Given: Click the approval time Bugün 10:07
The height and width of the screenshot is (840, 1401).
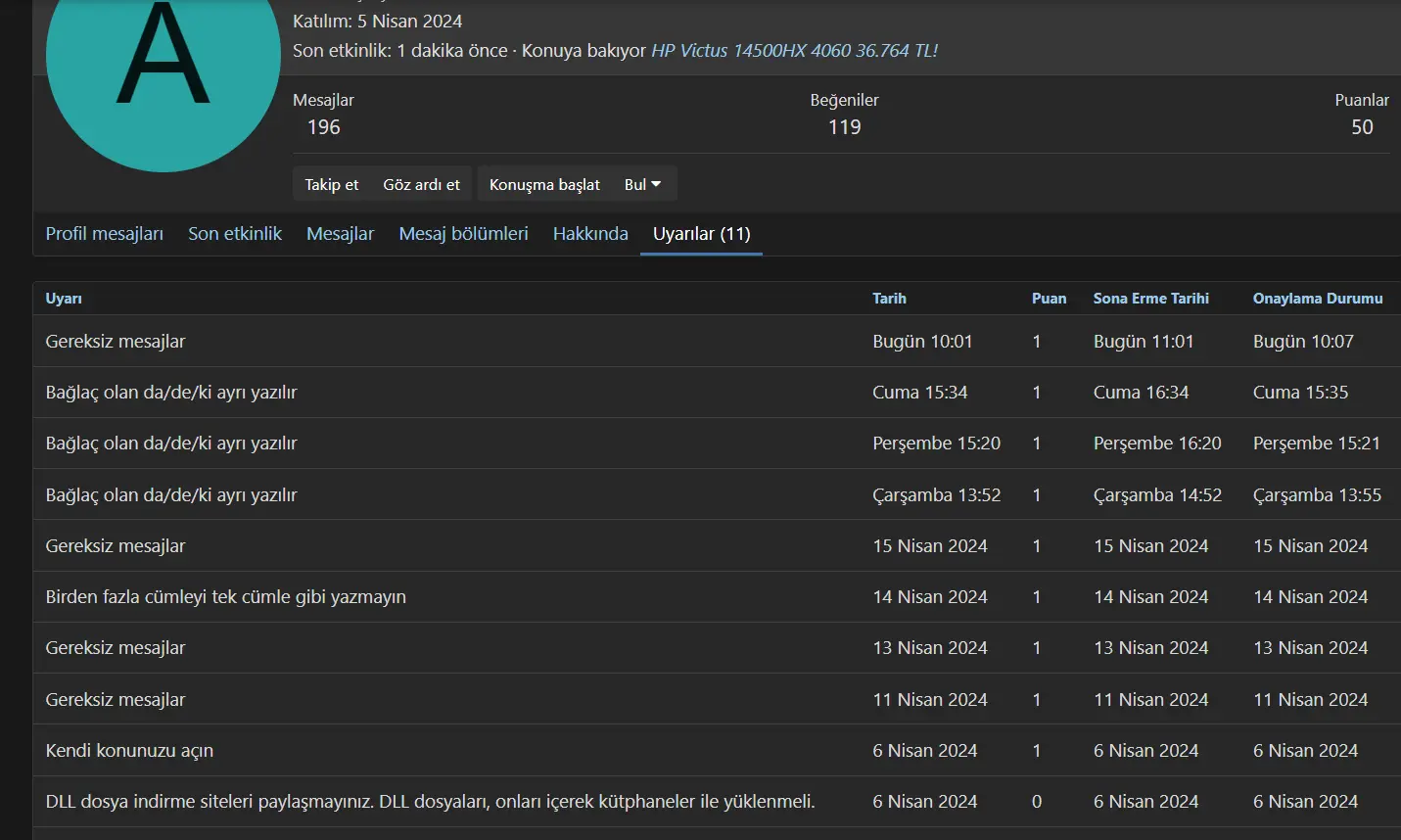Looking at the screenshot, I should [x=1303, y=342].
